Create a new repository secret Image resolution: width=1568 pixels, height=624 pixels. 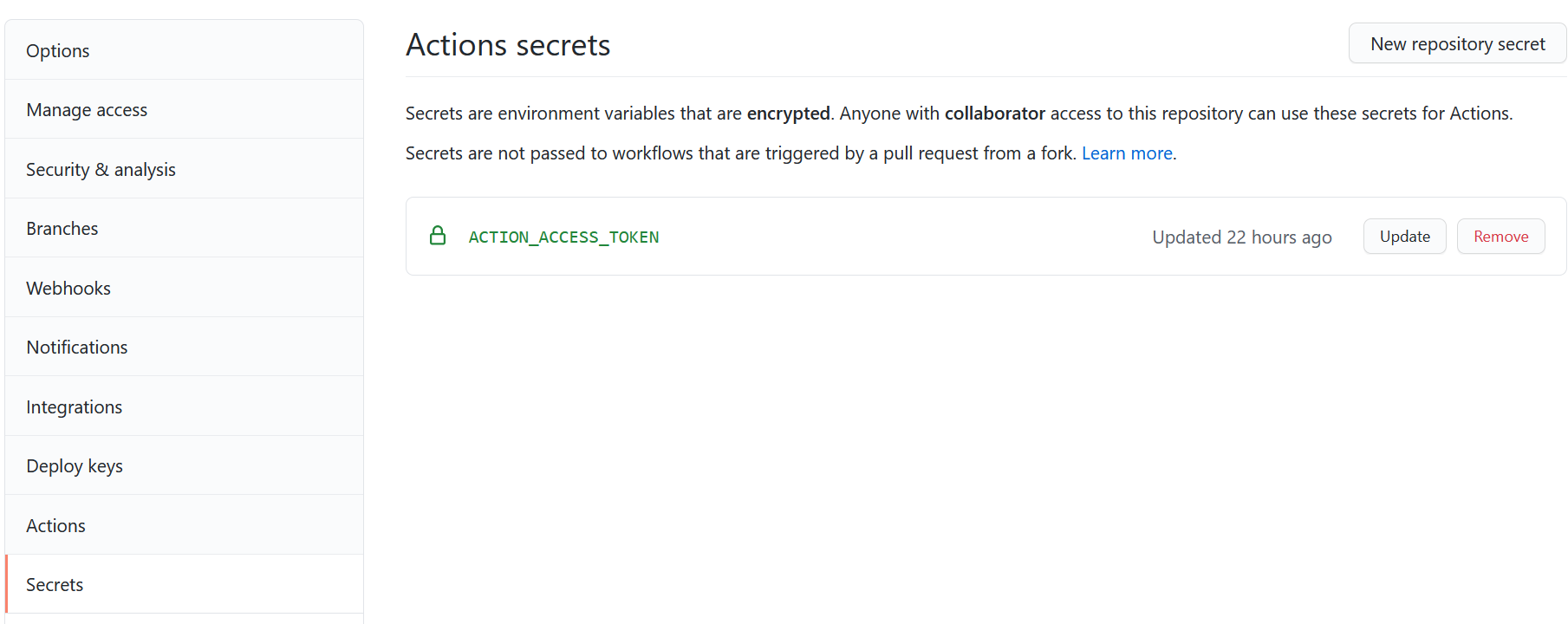(x=1456, y=42)
